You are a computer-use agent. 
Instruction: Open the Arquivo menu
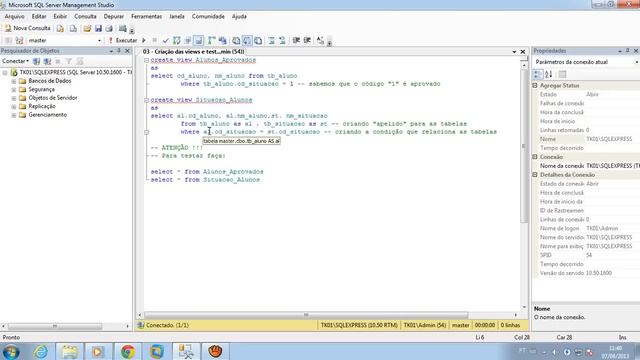coord(14,16)
